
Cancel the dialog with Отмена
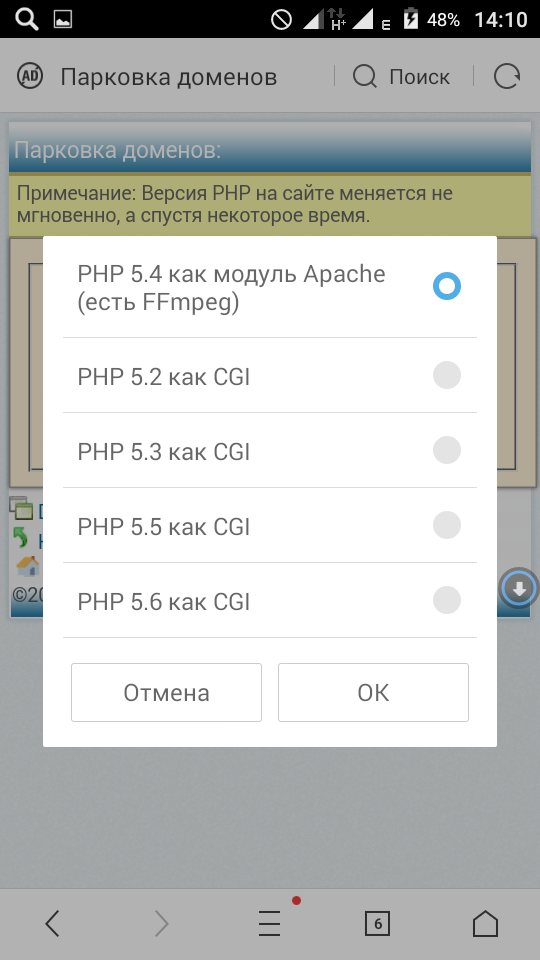(x=167, y=692)
